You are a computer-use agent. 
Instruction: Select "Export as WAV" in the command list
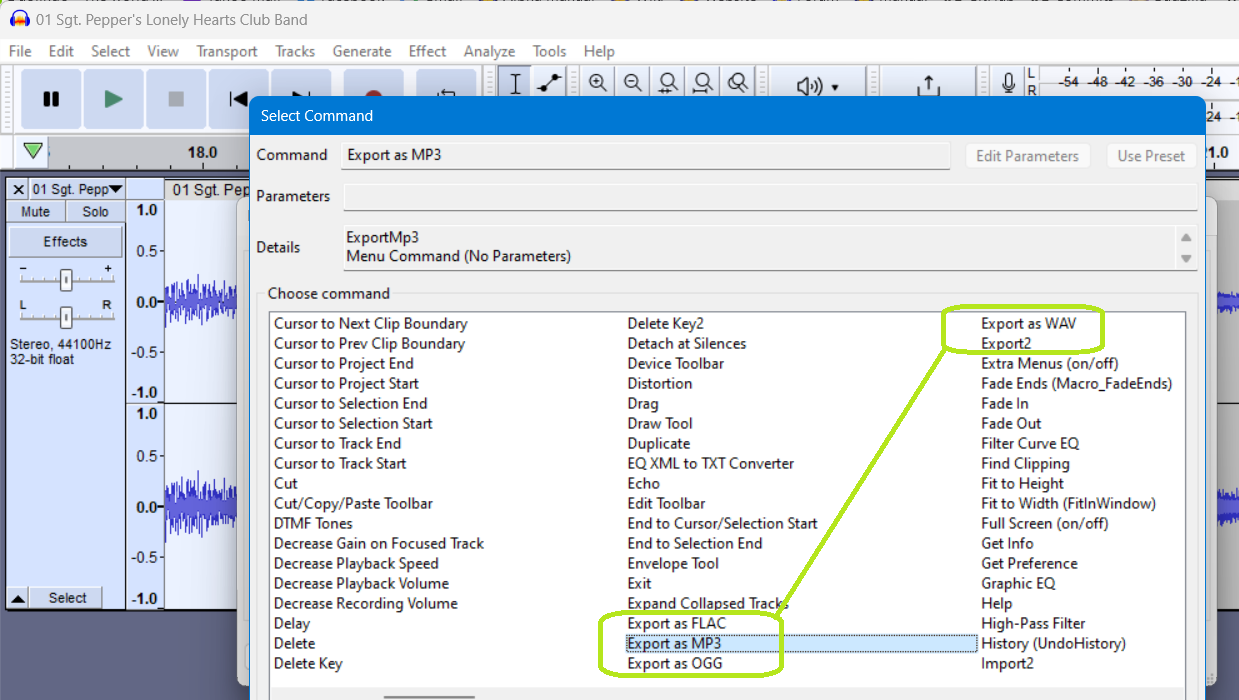(1029, 323)
